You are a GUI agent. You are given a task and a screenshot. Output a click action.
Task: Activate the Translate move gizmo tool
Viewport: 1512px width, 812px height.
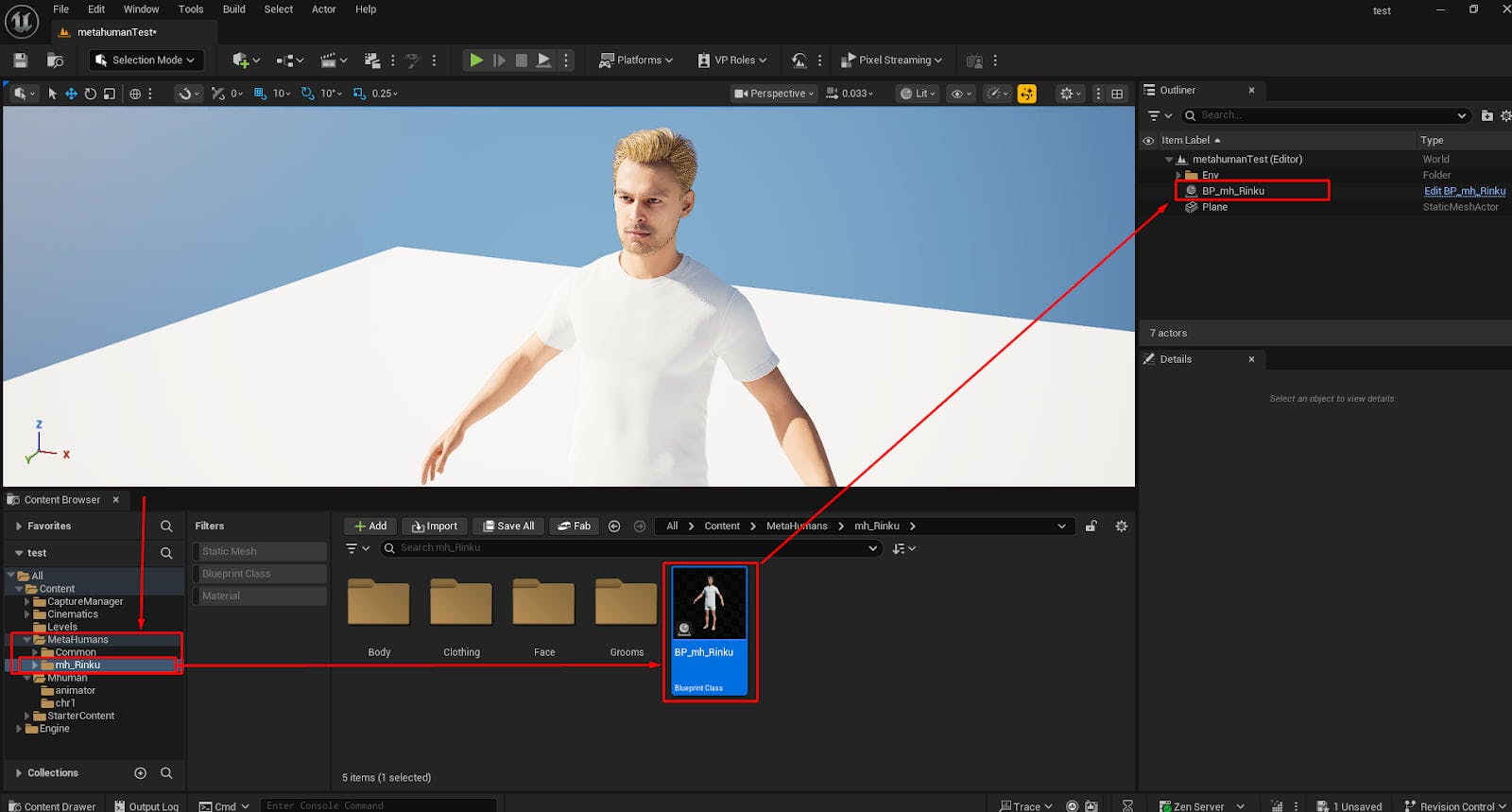(71, 94)
